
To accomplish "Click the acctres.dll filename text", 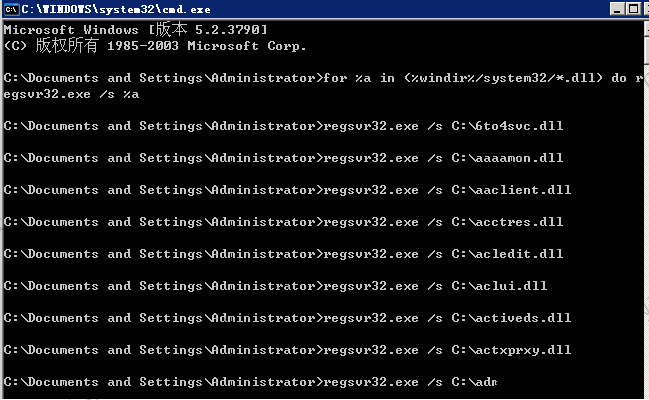I will tap(519, 222).
